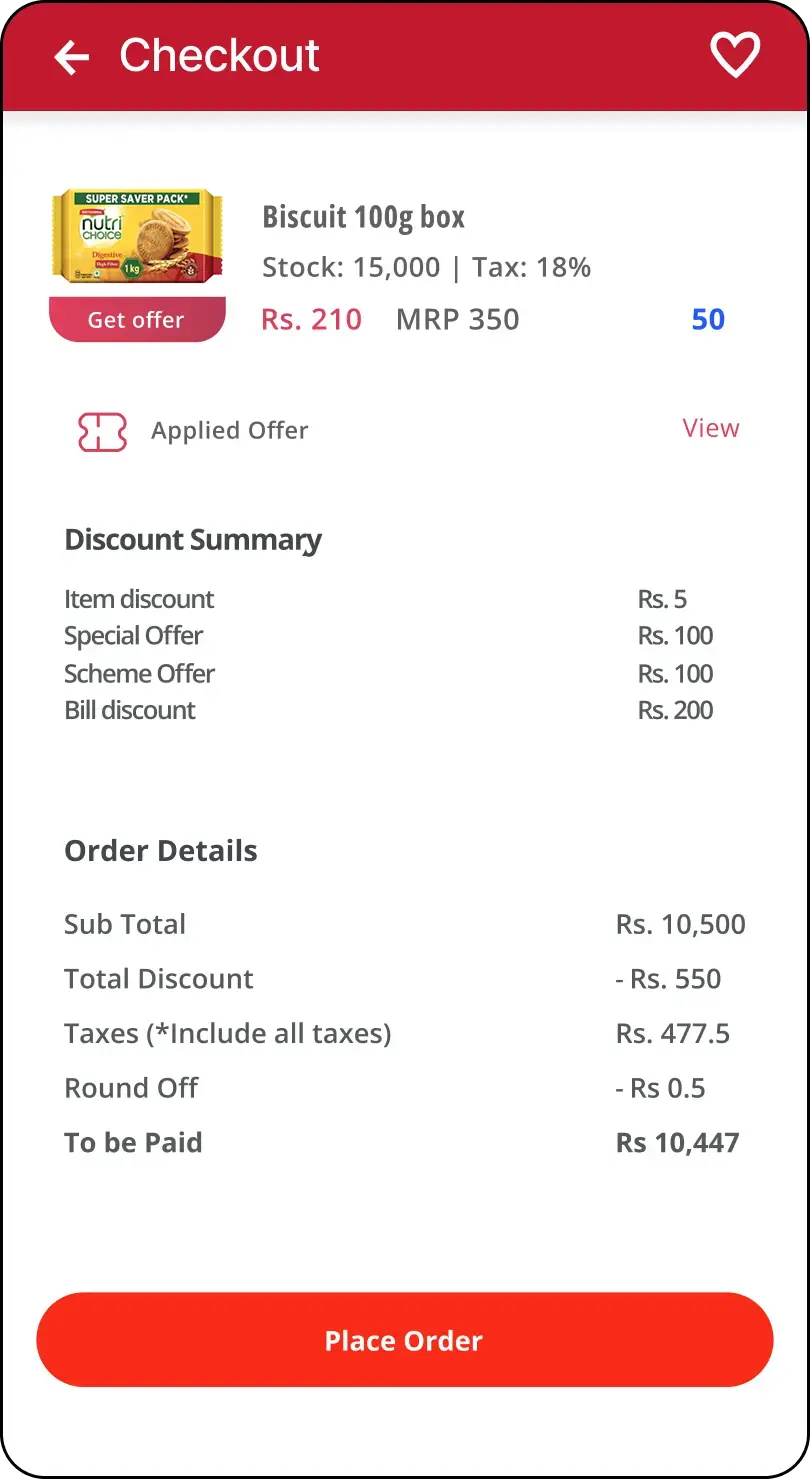This screenshot has width=810, height=1479.
Task: Tap the Scheme Offer row label
Action: (x=139, y=674)
